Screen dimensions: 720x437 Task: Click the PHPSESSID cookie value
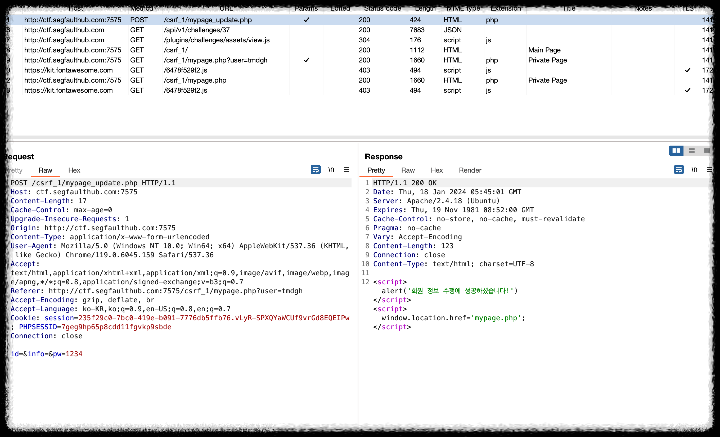[116, 327]
